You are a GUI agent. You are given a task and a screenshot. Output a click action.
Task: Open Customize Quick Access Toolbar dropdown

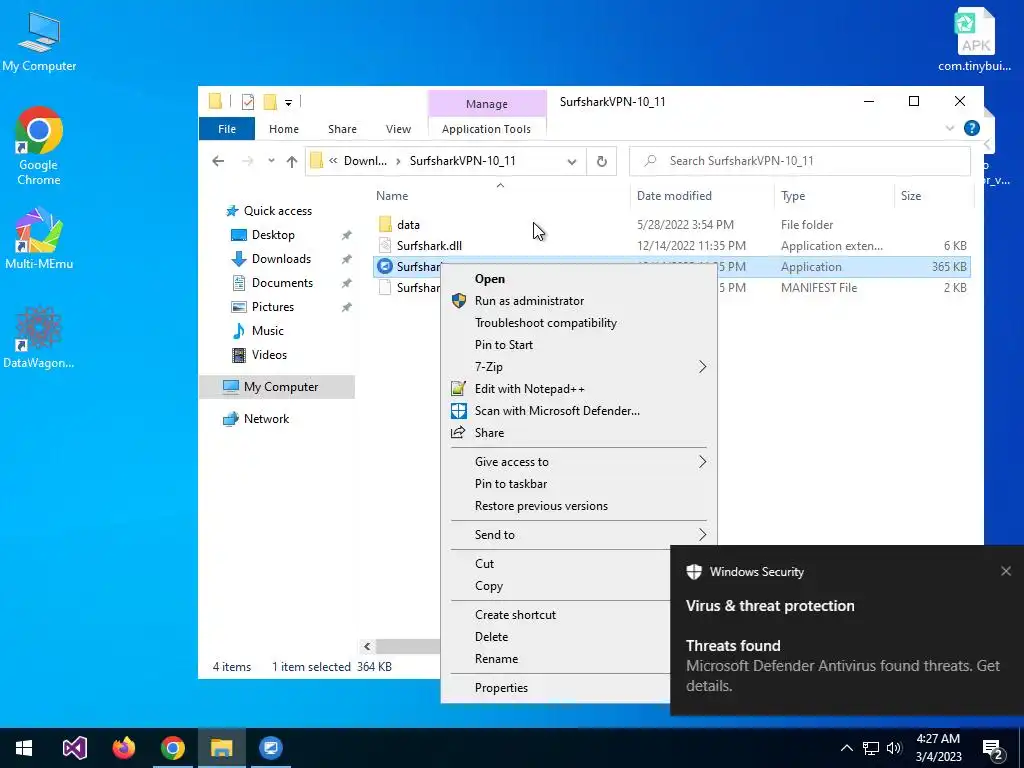[288, 103]
